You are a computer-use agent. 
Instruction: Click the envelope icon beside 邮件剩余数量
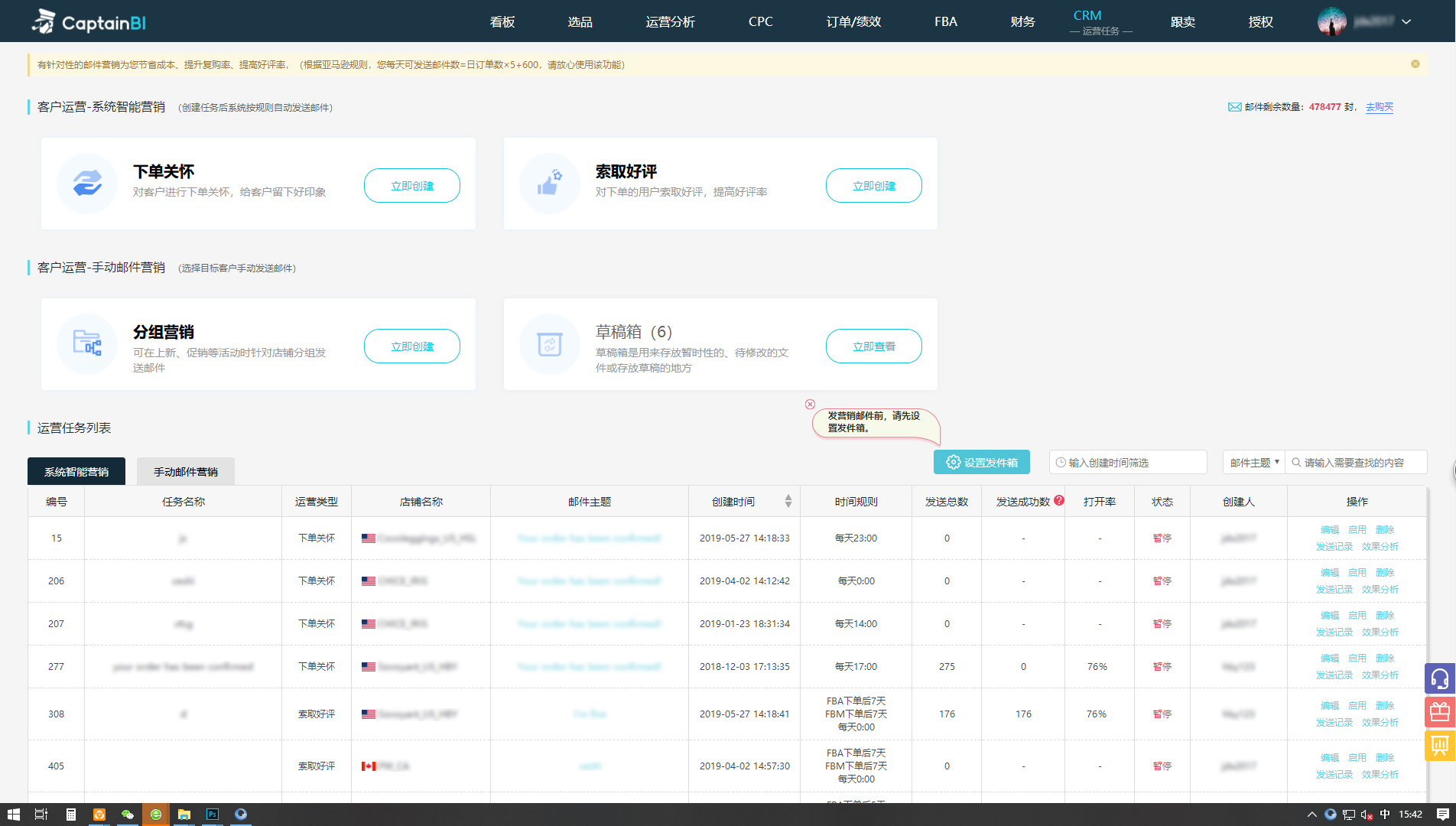[1235, 106]
